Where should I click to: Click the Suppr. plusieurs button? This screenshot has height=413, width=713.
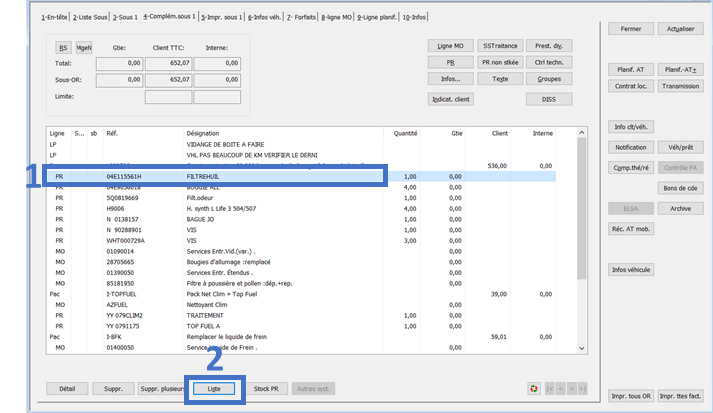pos(162,389)
